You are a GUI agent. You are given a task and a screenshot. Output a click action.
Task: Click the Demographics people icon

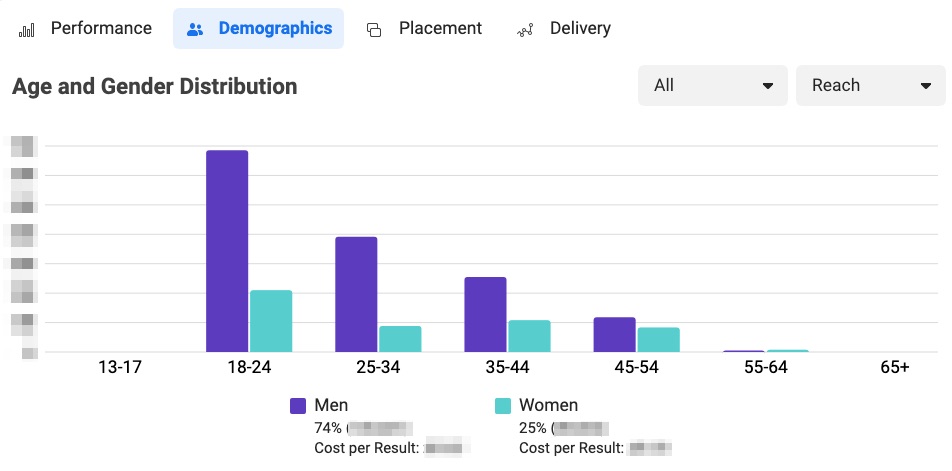195,30
